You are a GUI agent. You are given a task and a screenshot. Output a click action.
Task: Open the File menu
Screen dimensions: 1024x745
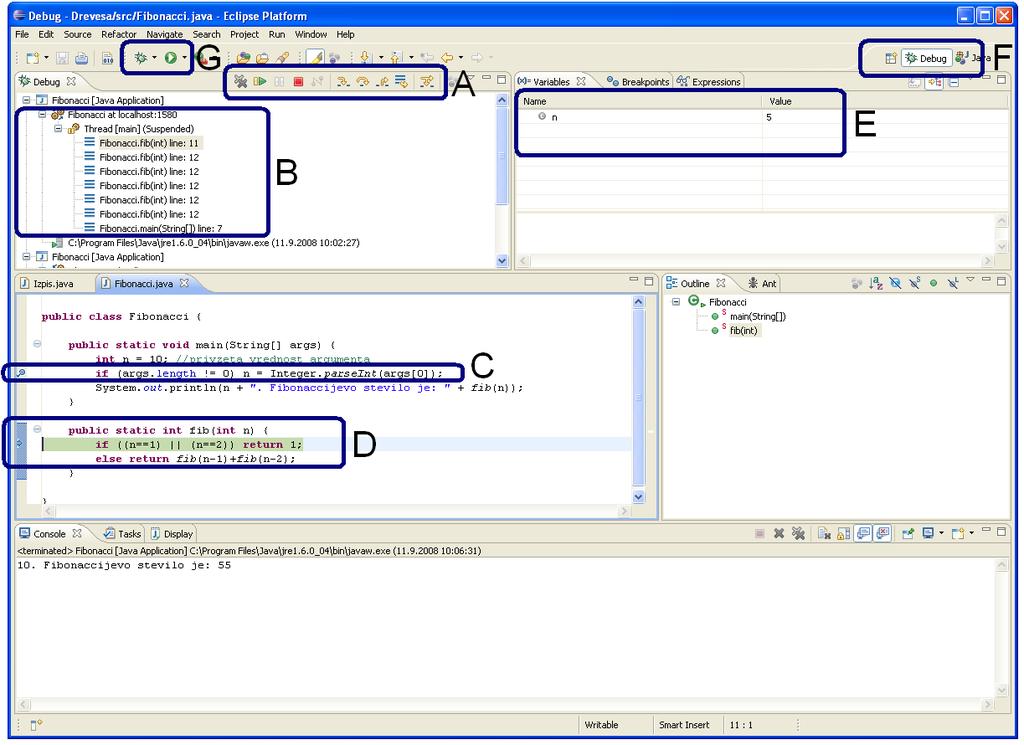[x=22, y=34]
